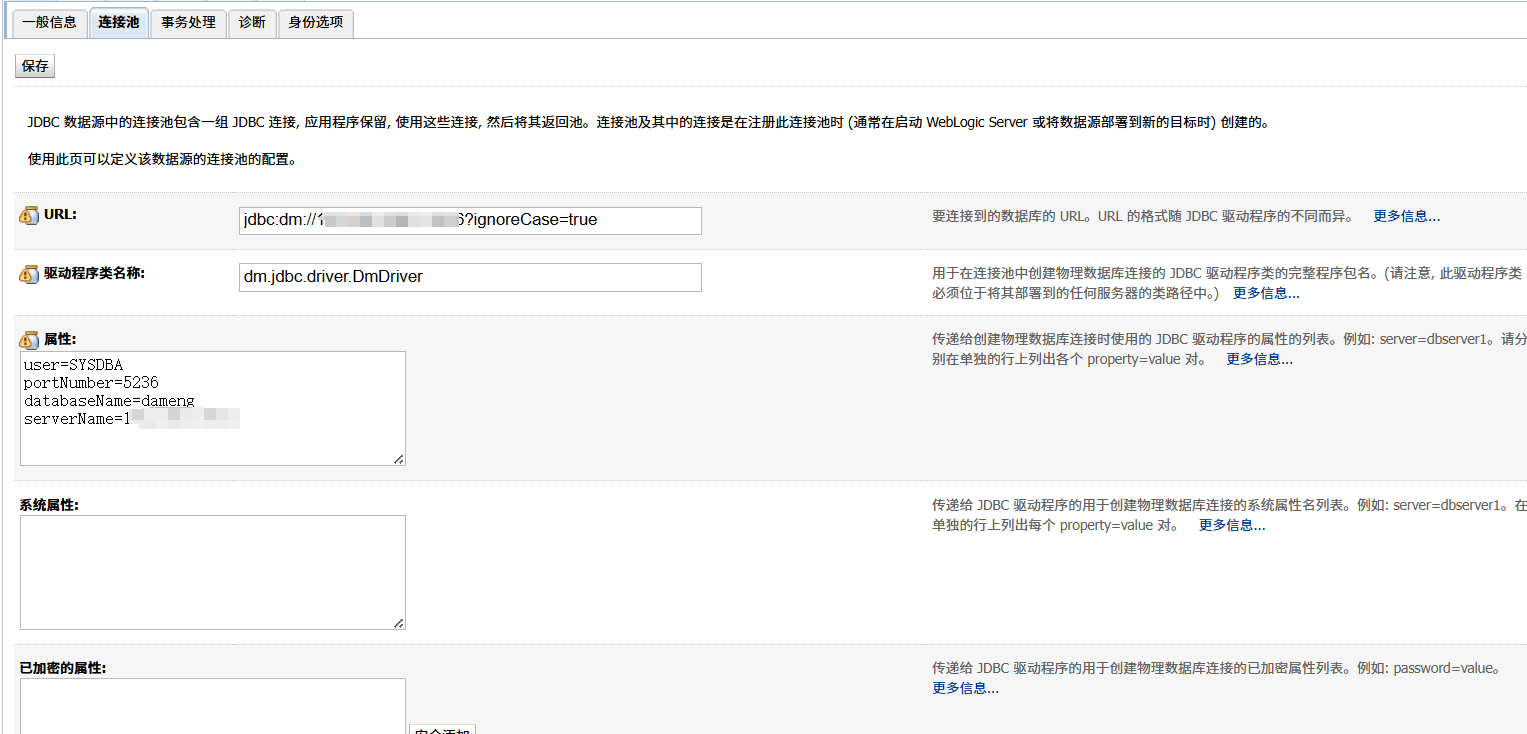This screenshot has height=734, width=1527.
Task: Click the empty 系统属性 textarea
Action: click(212, 571)
